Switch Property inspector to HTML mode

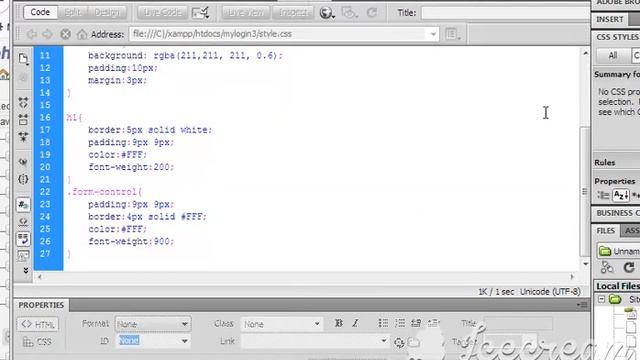coord(38,324)
